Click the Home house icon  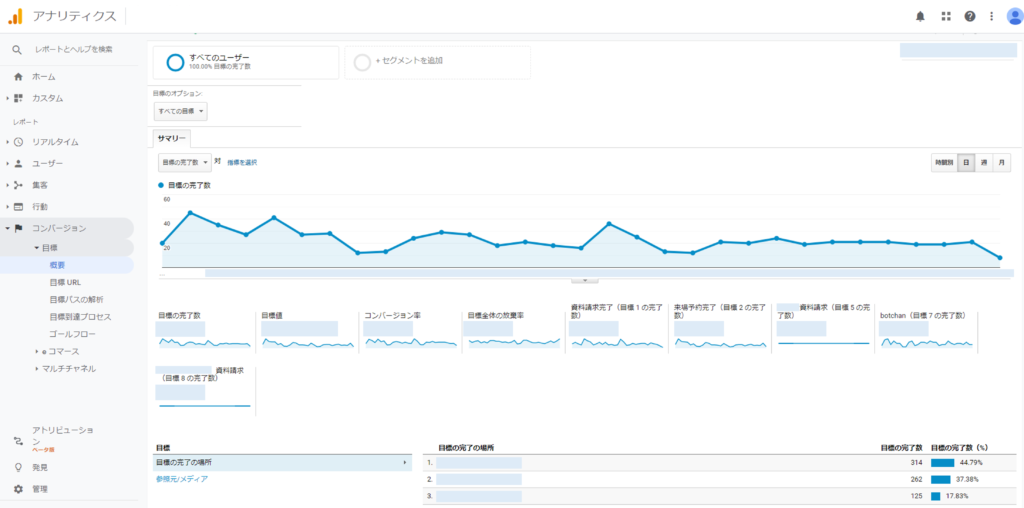click(18, 76)
